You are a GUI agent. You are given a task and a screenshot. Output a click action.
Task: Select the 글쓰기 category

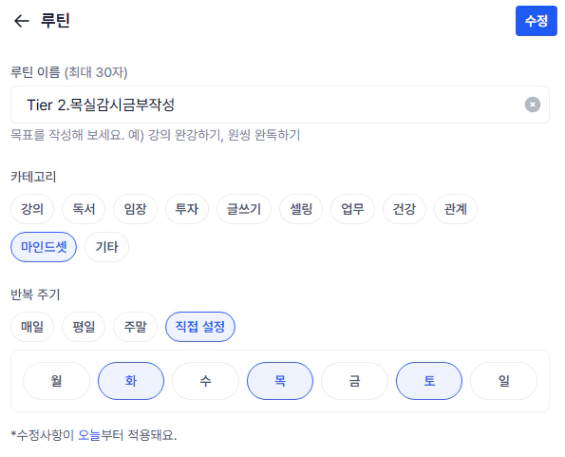pyautogui.click(x=244, y=209)
